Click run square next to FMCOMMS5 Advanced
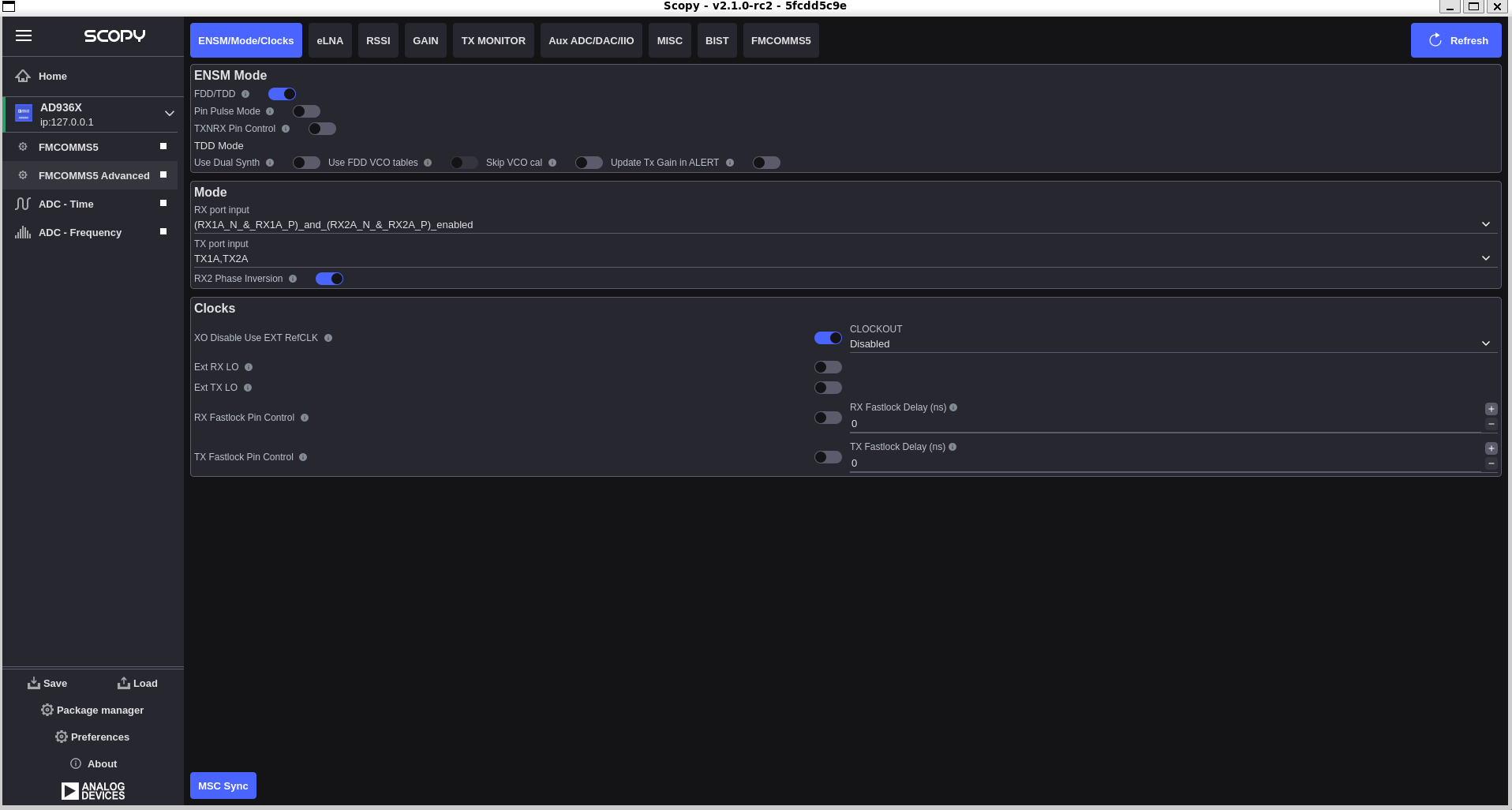 click(163, 174)
